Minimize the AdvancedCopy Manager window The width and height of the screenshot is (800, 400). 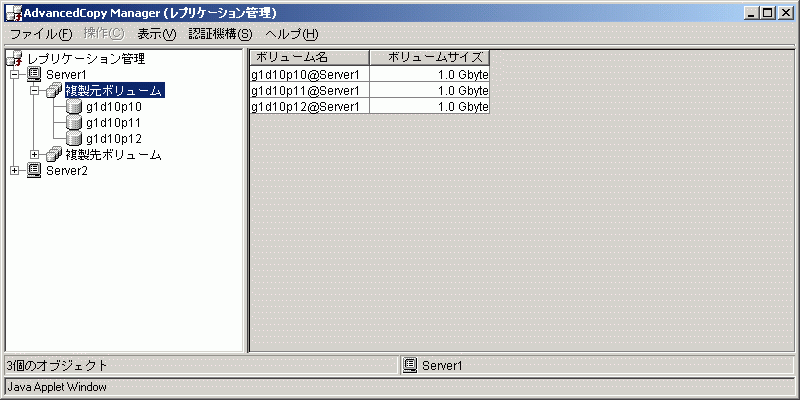click(750, 14)
